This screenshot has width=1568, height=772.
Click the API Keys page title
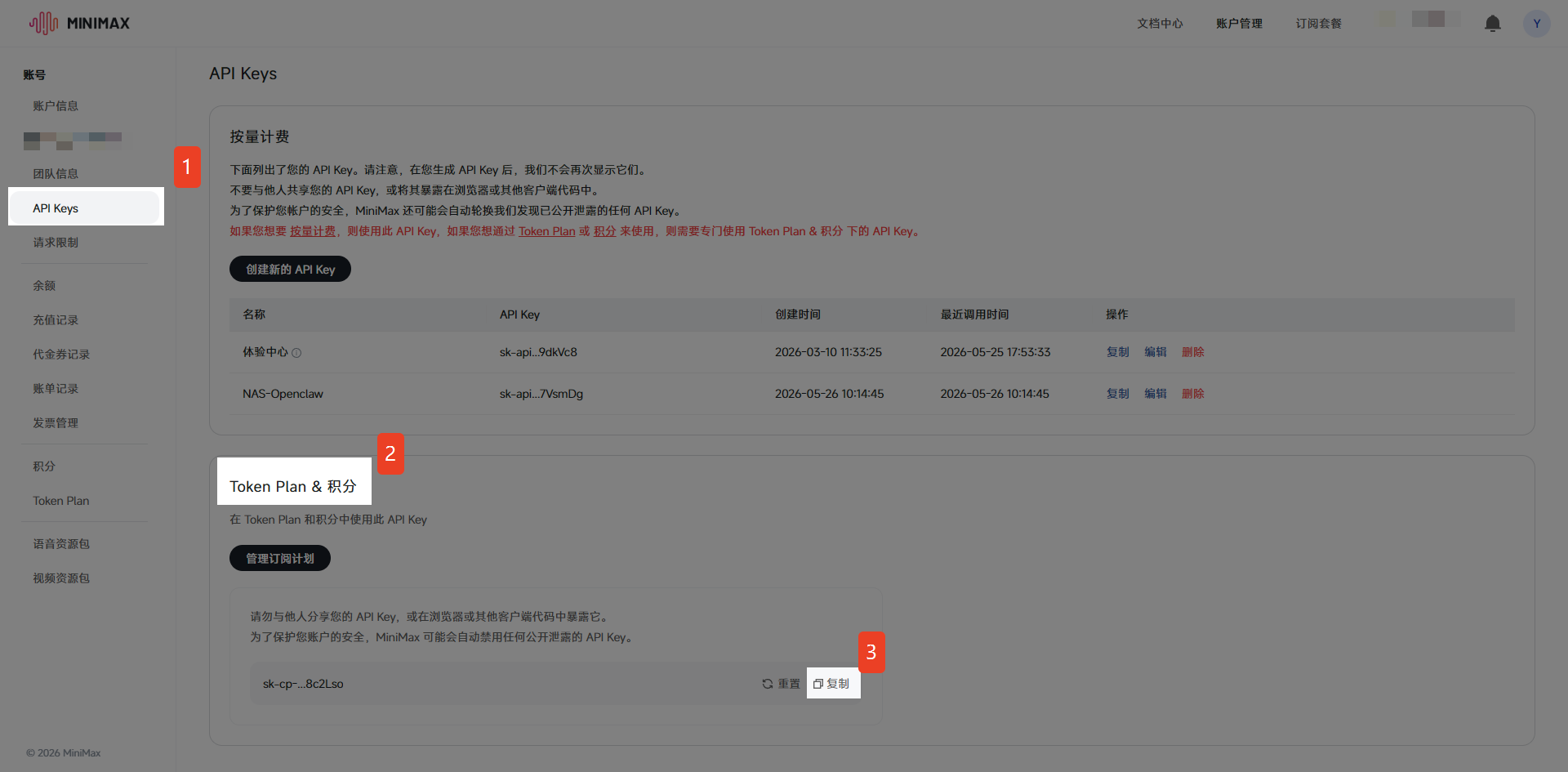243,74
